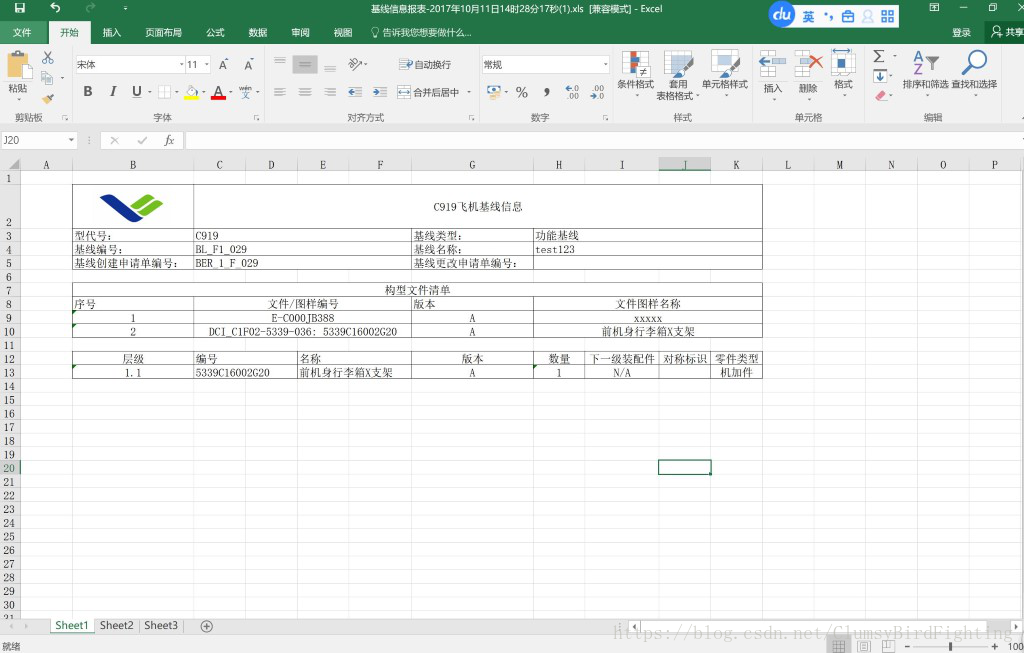This screenshot has height=653, width=1024.
Task: Open the fill color dropdown arrow
Action: point(203,92)
